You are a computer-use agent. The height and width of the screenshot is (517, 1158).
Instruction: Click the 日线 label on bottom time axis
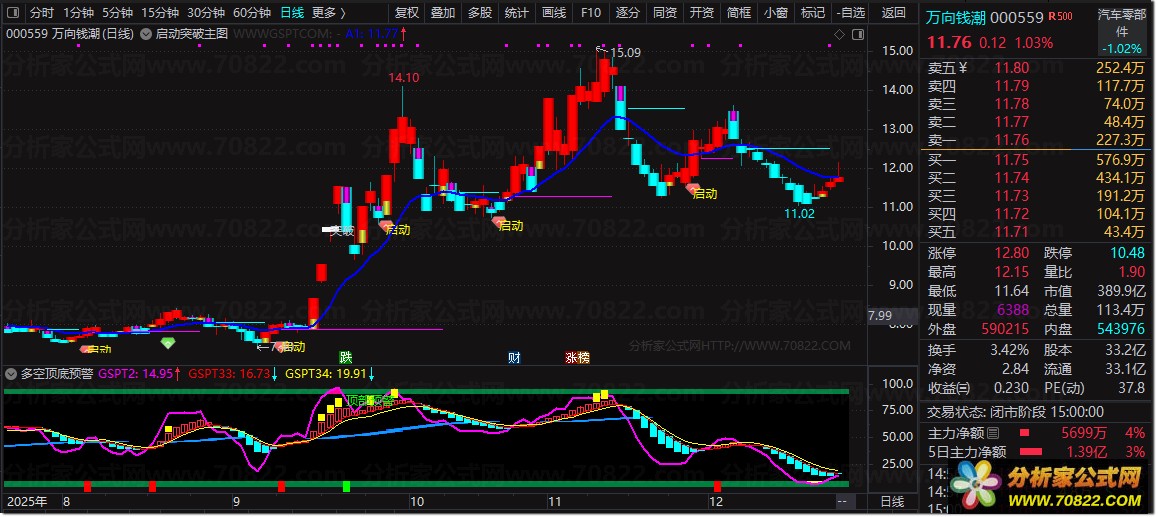[891, 500]
